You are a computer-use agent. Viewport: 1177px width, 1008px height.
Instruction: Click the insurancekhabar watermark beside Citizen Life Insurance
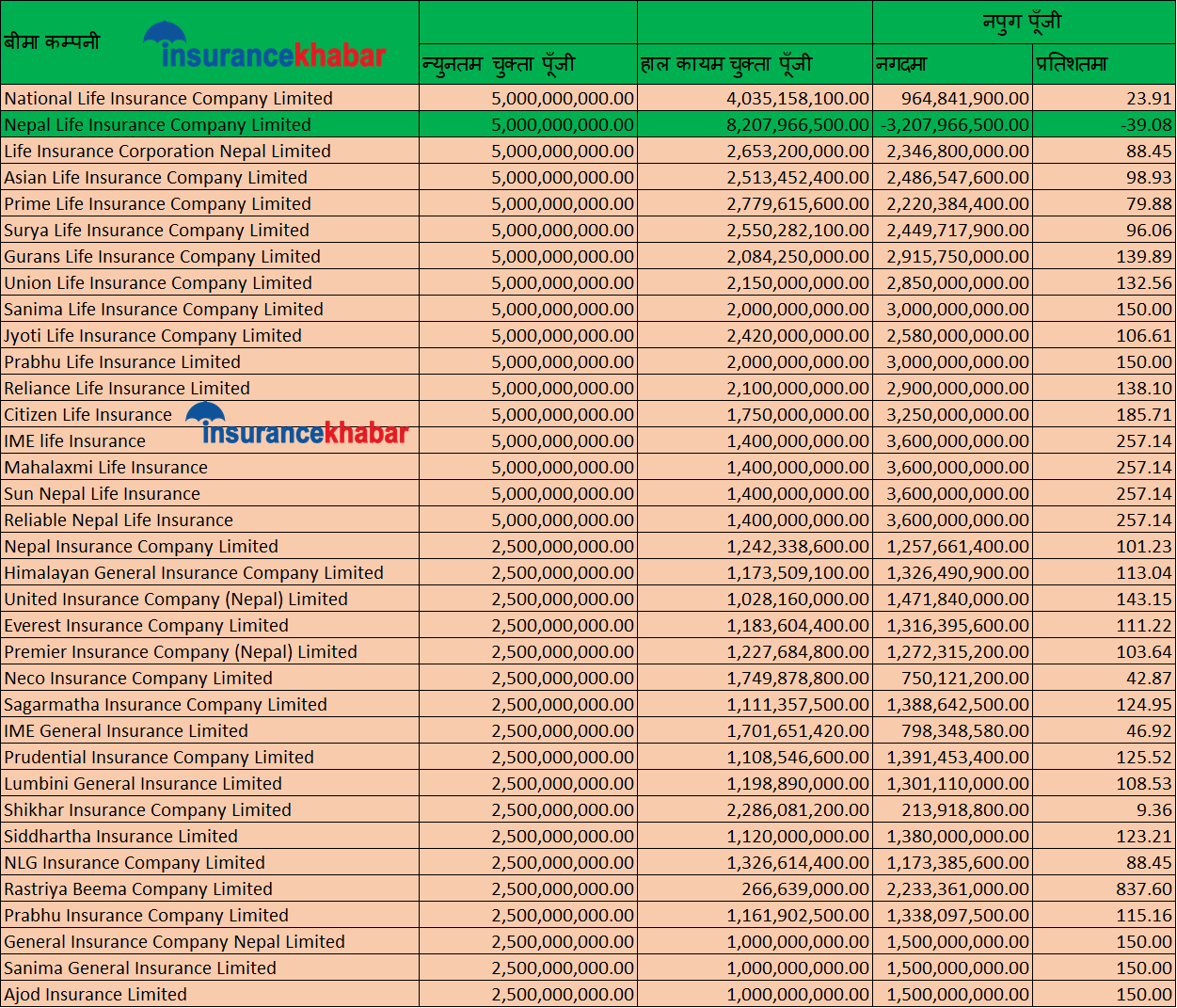pos(299,425)
